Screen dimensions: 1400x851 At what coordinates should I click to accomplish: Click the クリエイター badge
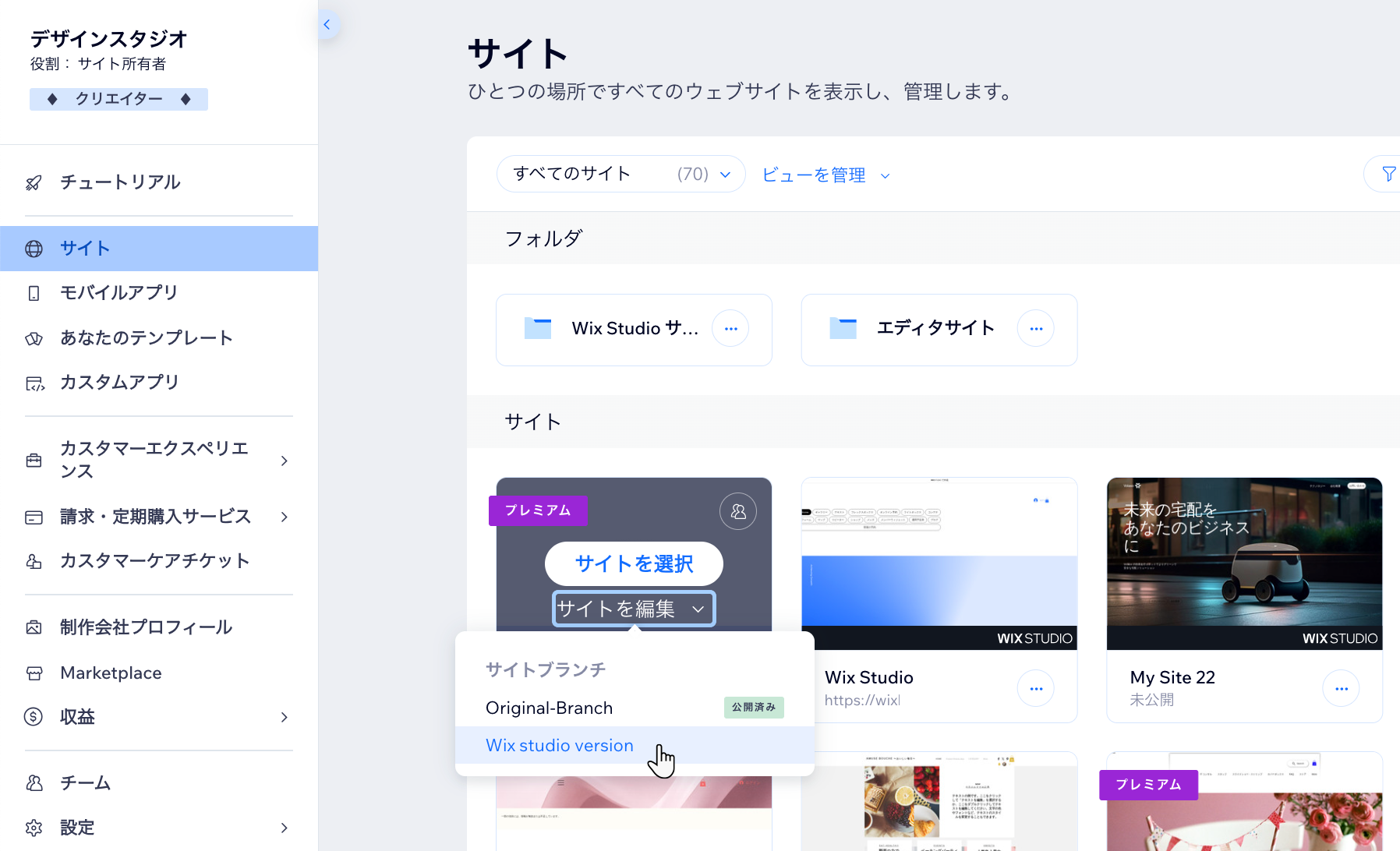coord(118,99)
